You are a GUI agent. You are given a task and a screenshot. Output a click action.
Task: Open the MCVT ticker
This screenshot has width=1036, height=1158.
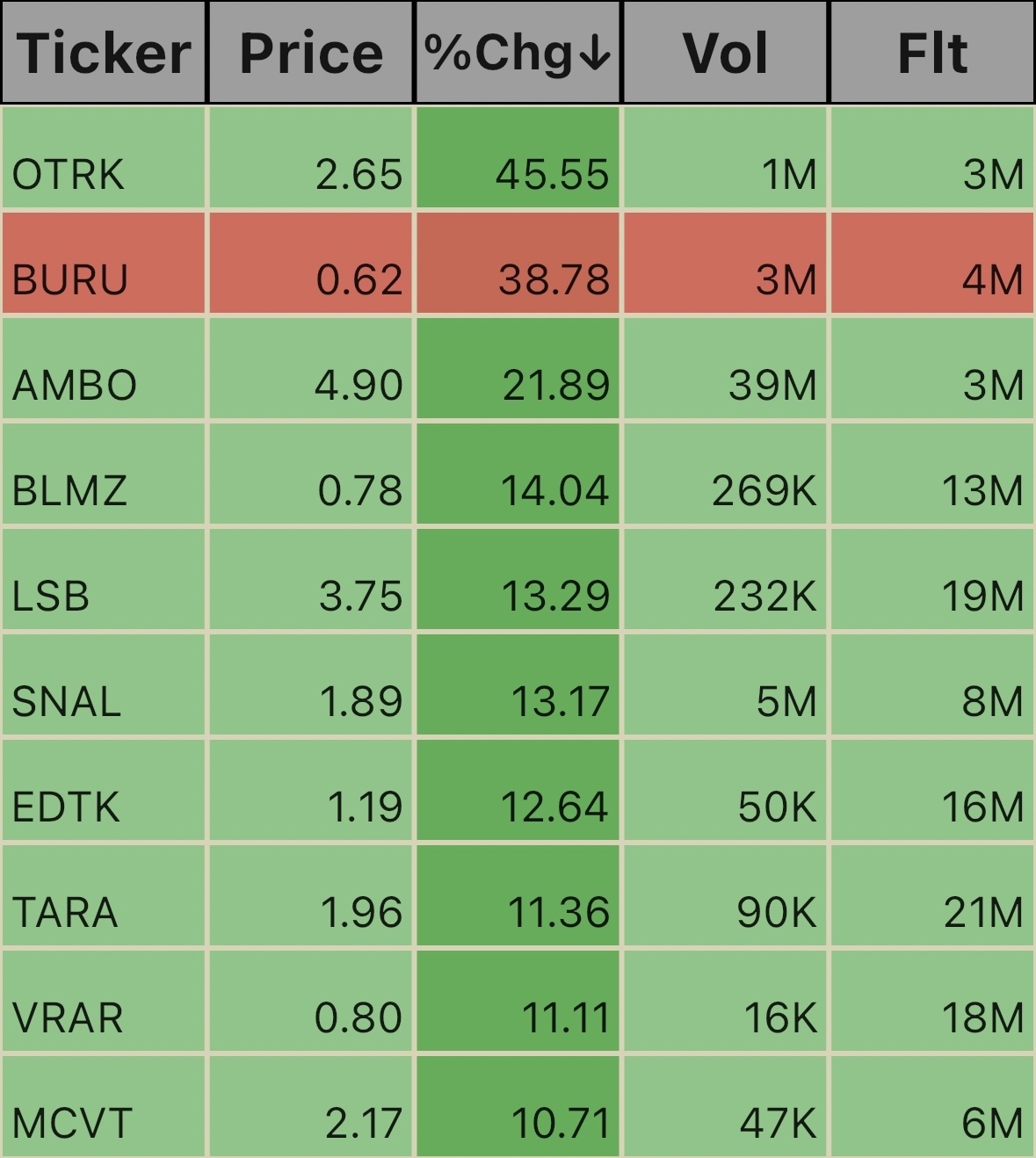tap(73, 1123)
